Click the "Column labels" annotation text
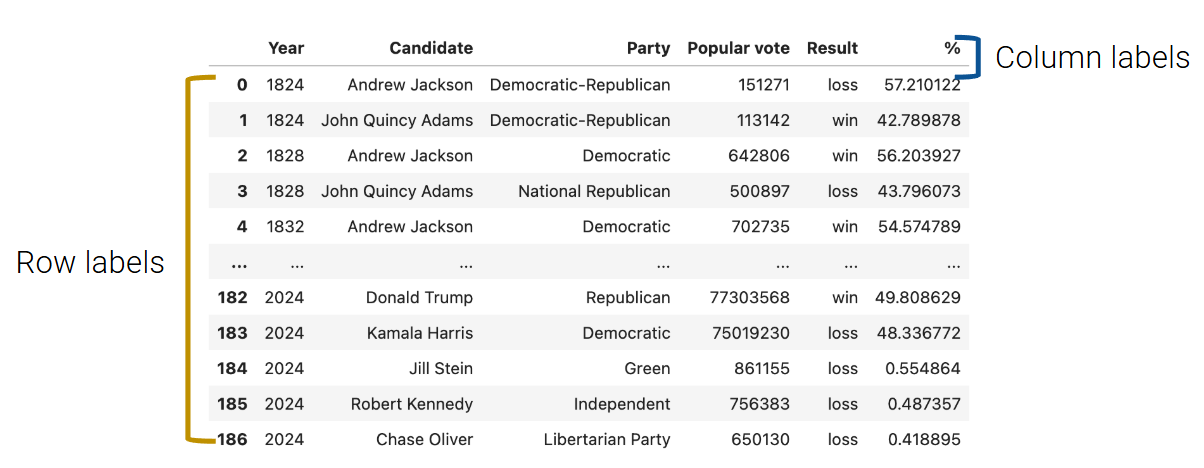Viewport: 1204px width, 468px height. [1092, 58]
